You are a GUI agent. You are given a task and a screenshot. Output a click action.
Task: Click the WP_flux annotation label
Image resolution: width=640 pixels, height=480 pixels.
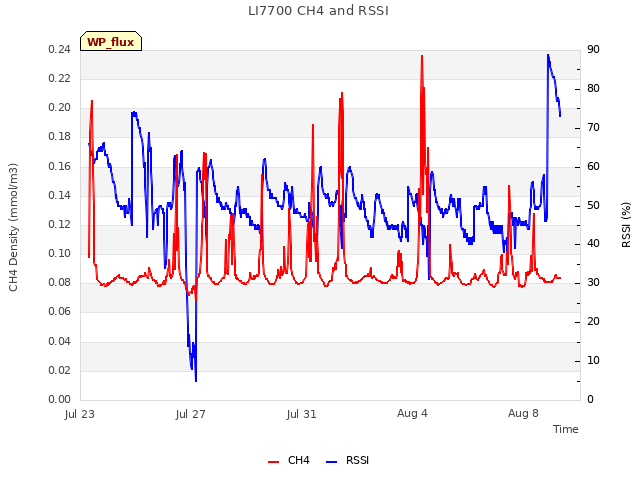tap(111, 42)
